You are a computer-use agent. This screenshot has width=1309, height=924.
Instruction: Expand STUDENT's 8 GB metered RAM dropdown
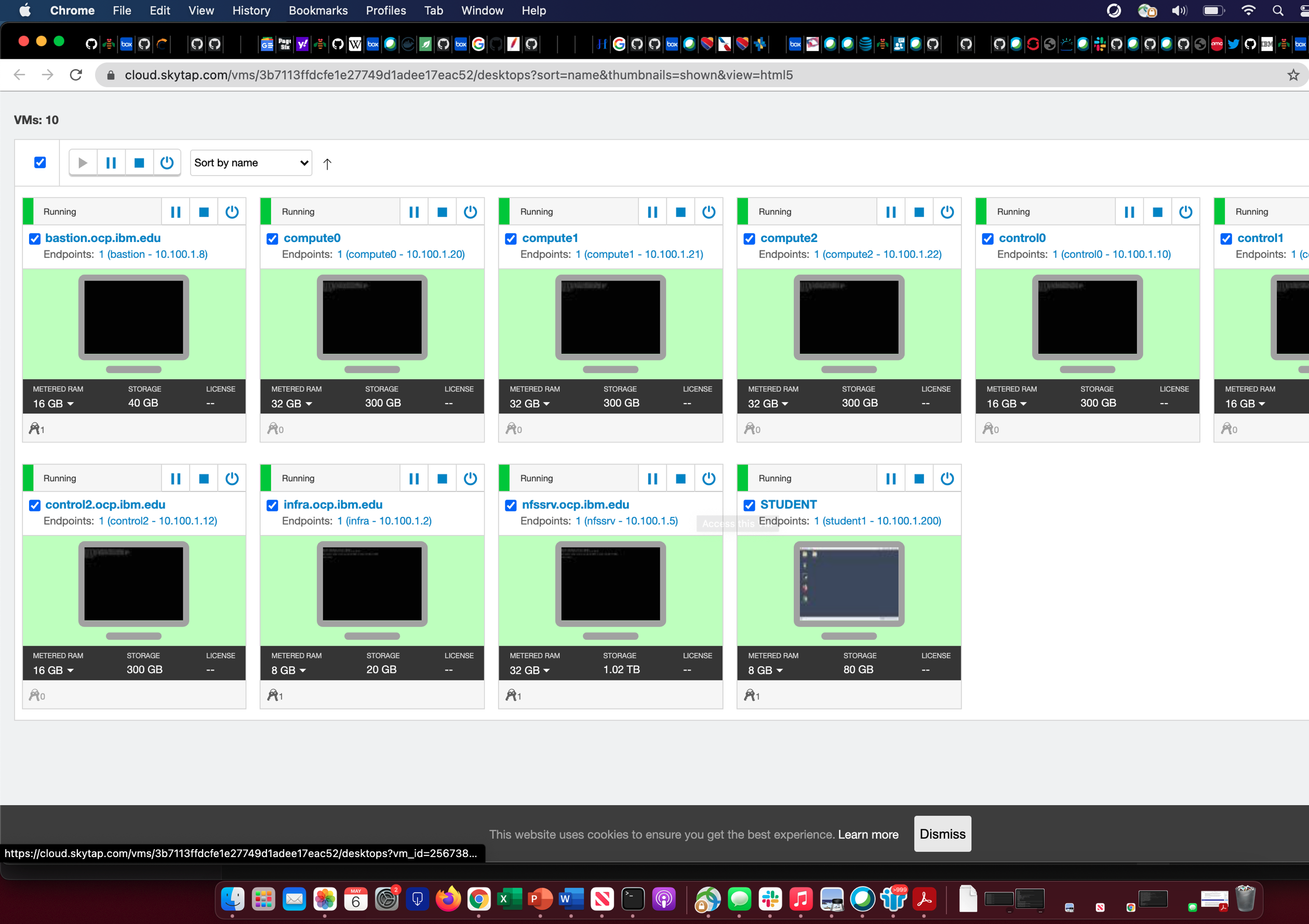click(x=766, y=671)
